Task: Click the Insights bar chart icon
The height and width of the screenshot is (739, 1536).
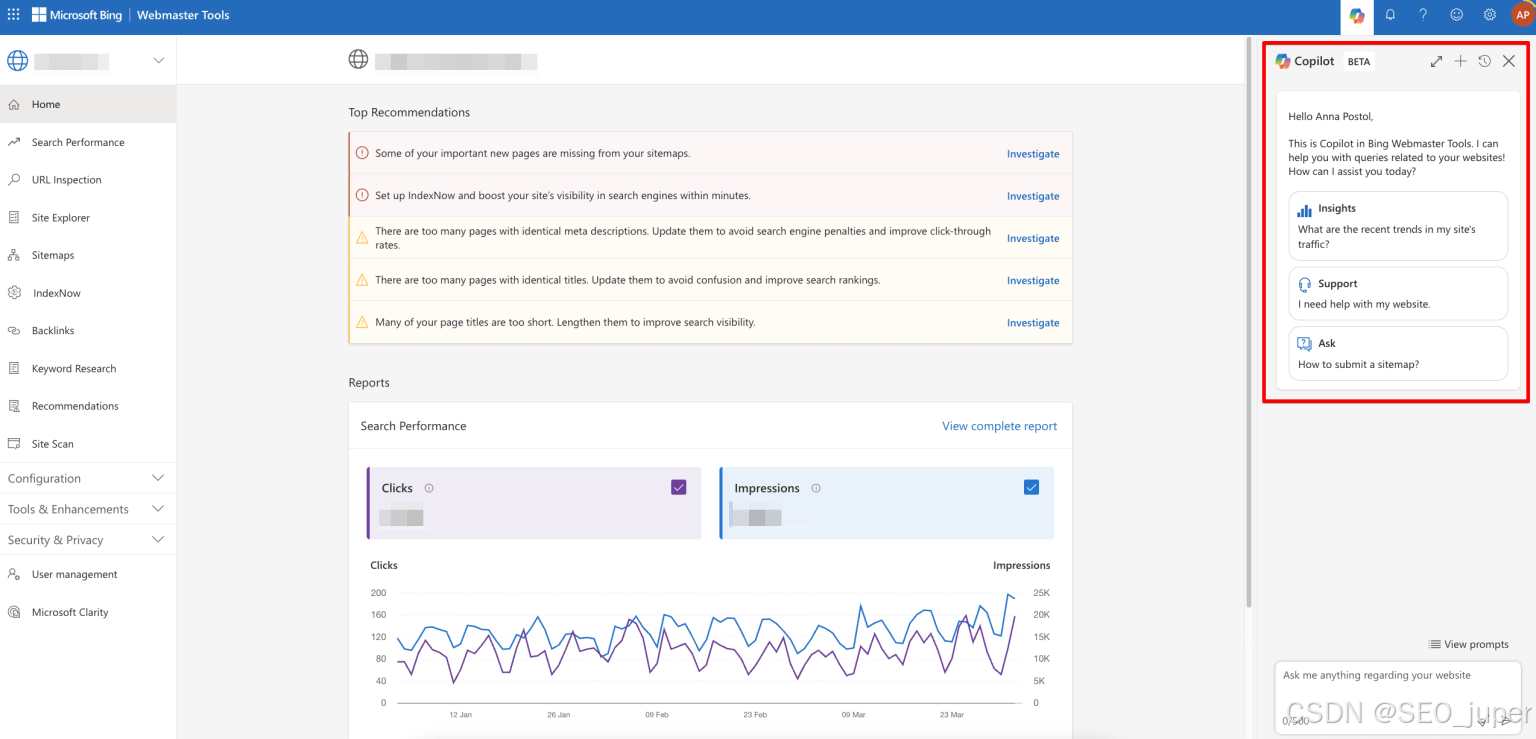Action: pyautogui.click(x=1304, y=209)
